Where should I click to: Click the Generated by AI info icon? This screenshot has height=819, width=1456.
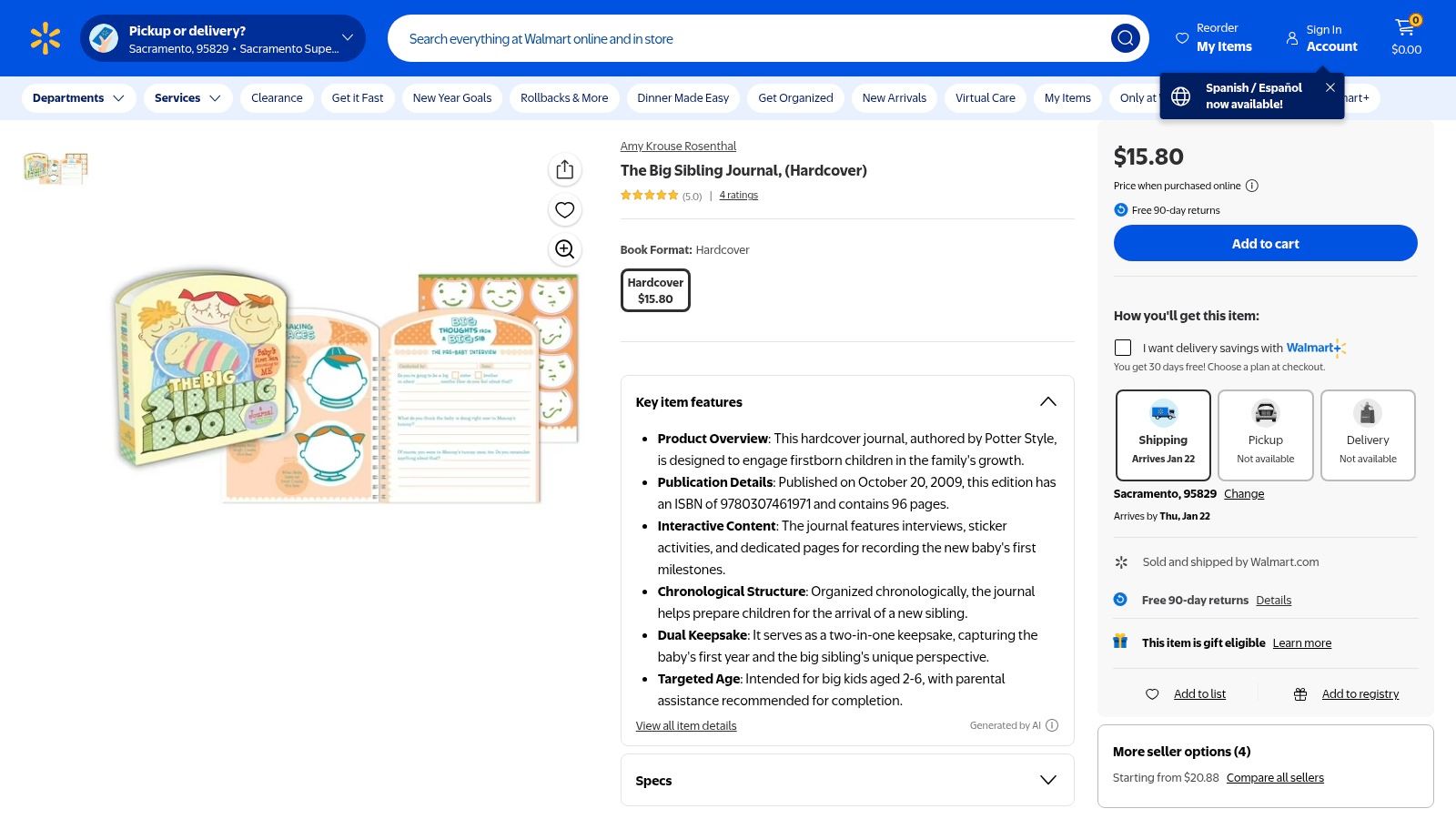[1052, 725]
